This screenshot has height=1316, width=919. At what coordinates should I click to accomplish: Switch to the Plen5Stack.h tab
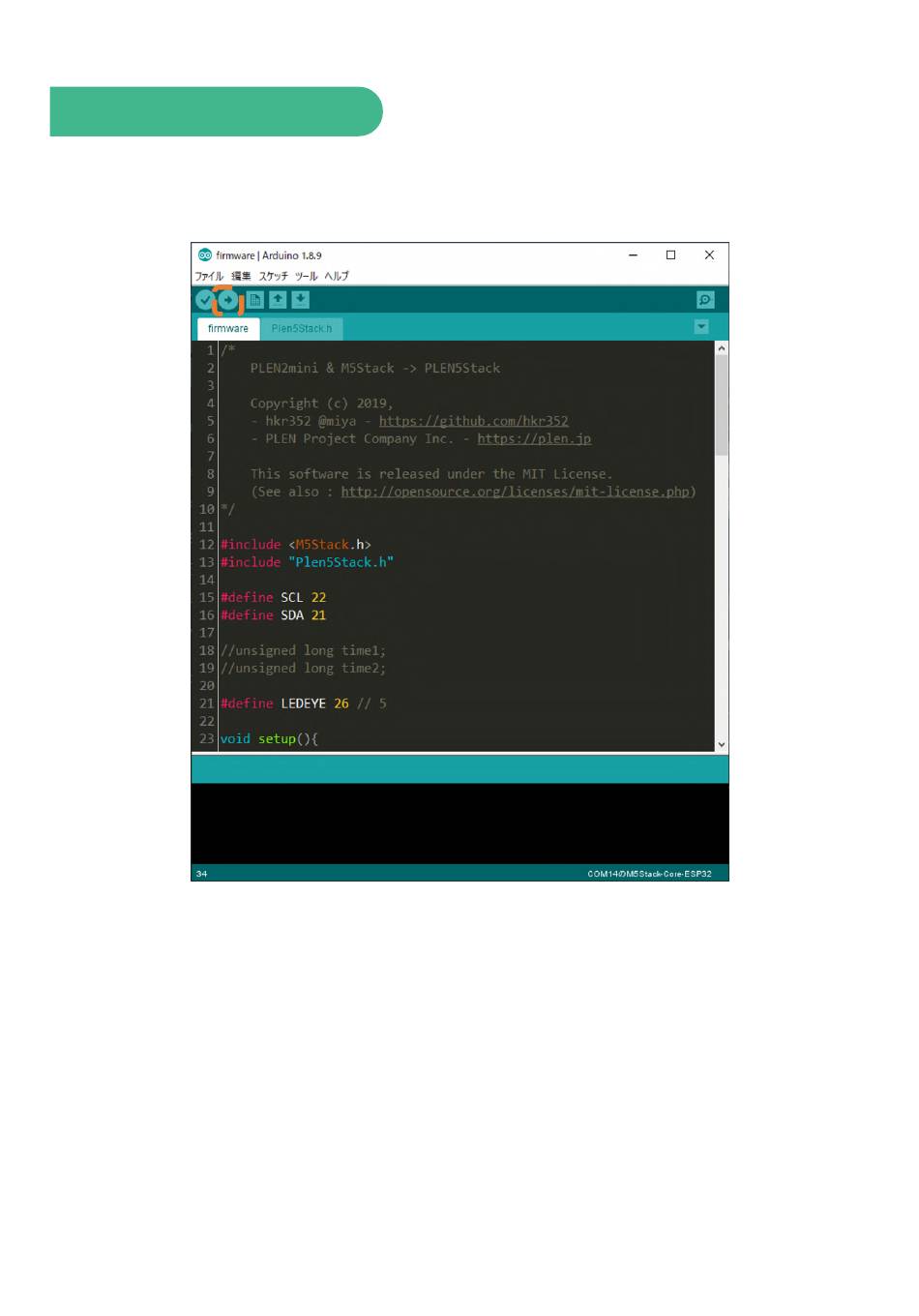(x=302, y=329)
